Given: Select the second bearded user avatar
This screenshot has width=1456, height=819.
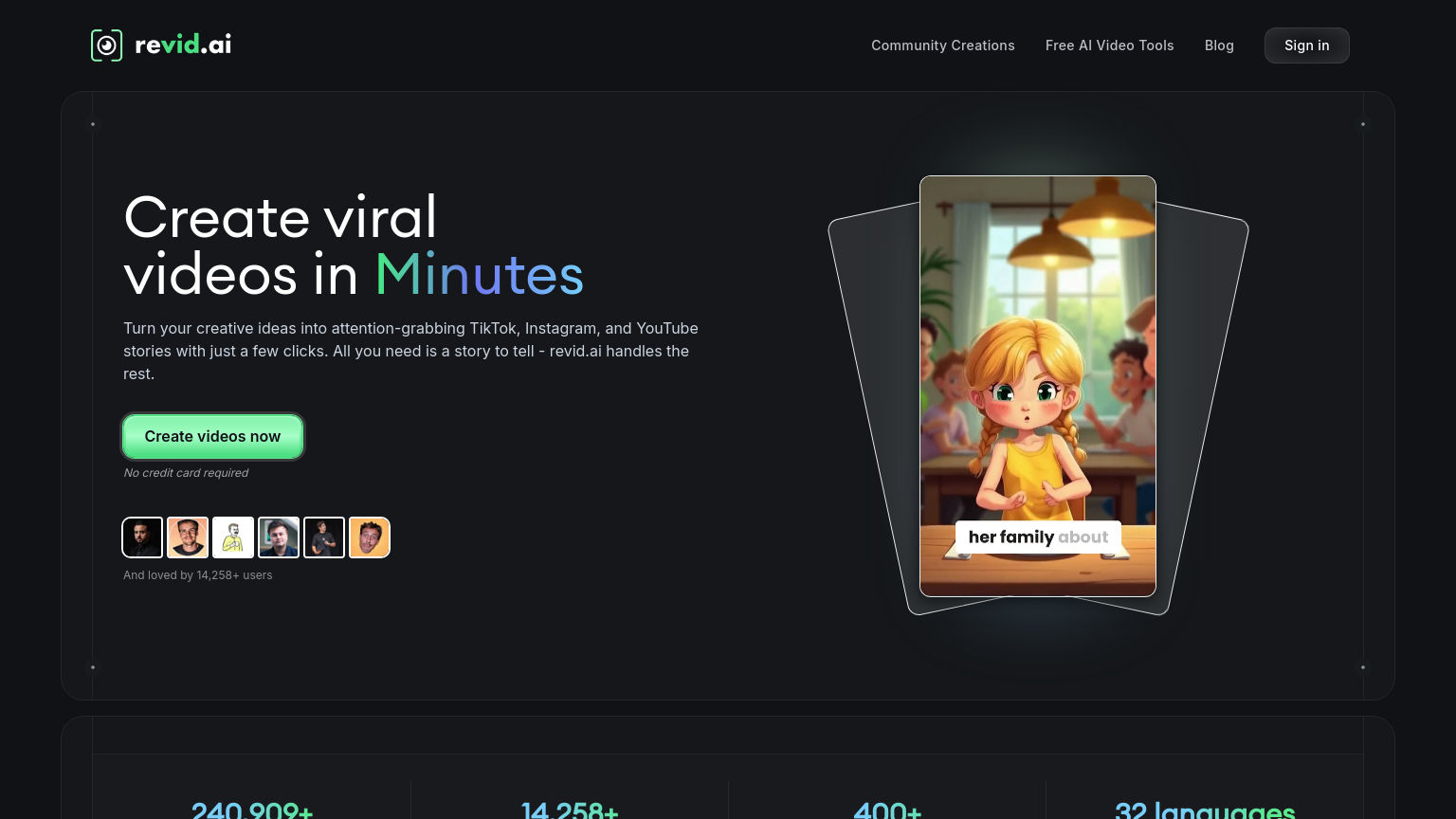Looking at the screenshot, I should tap(188, 537).
